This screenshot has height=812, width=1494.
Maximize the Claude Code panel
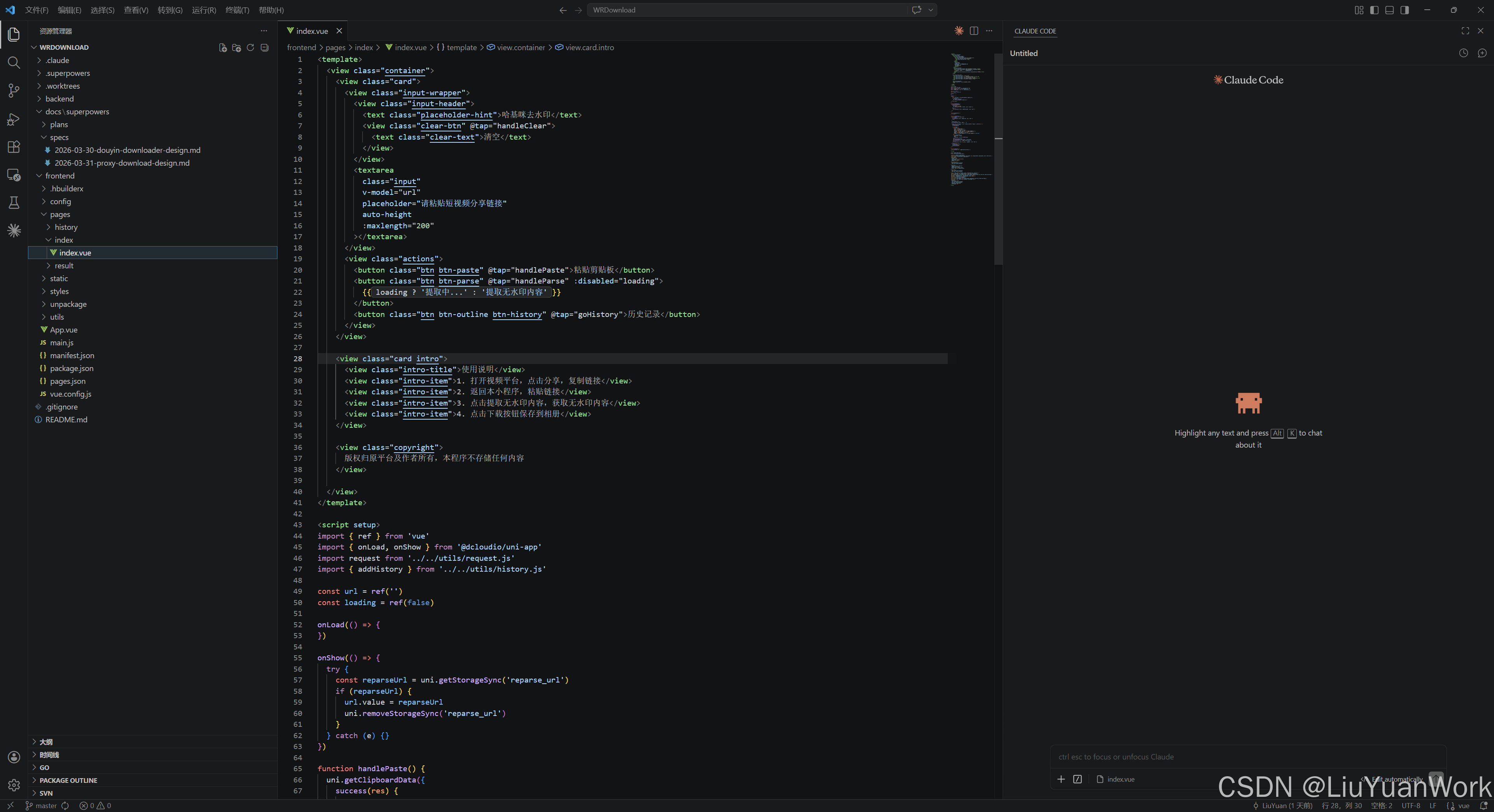(1465, 31)
